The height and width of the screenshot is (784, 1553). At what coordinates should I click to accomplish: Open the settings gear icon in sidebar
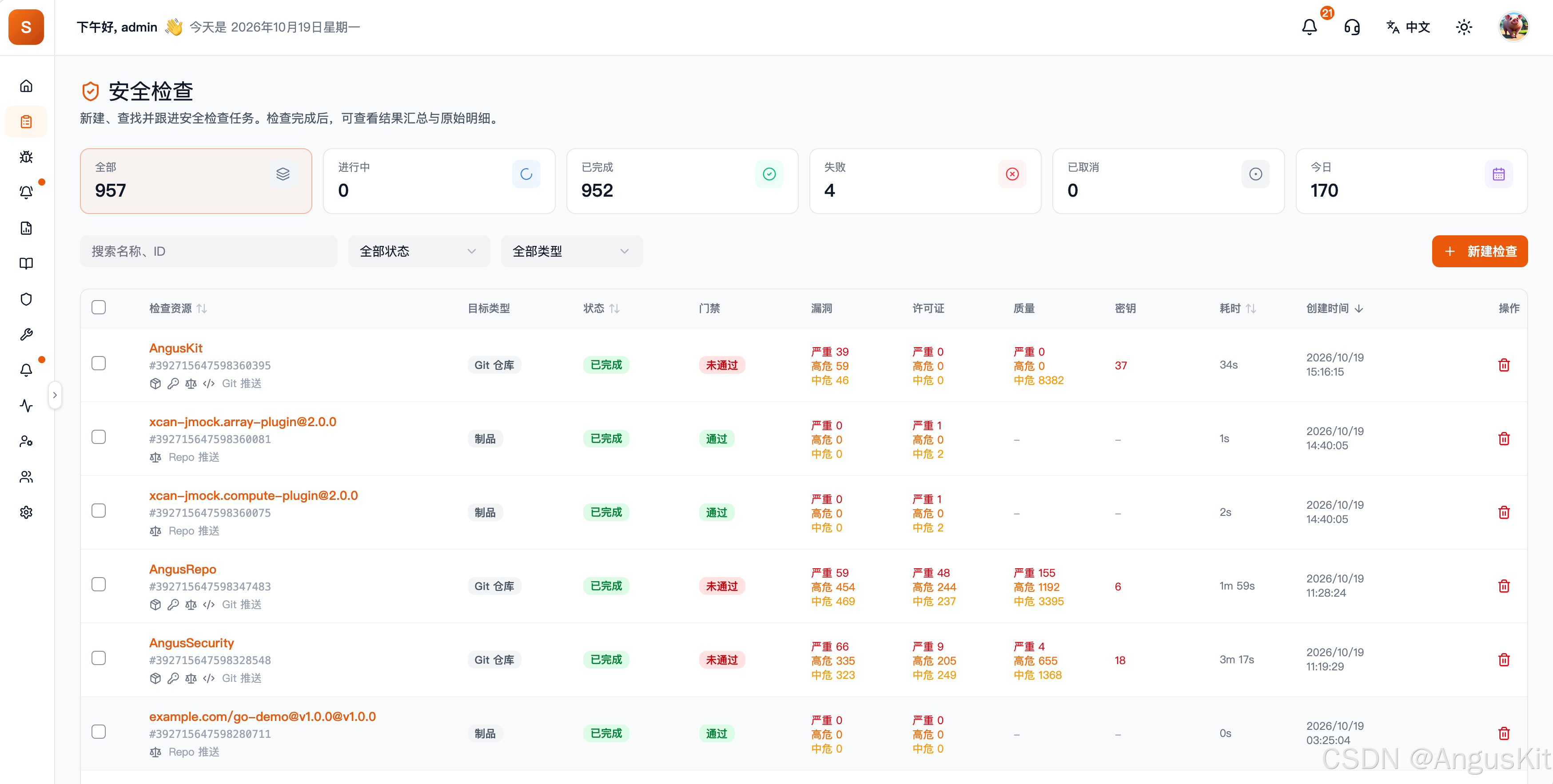[26, 512]
